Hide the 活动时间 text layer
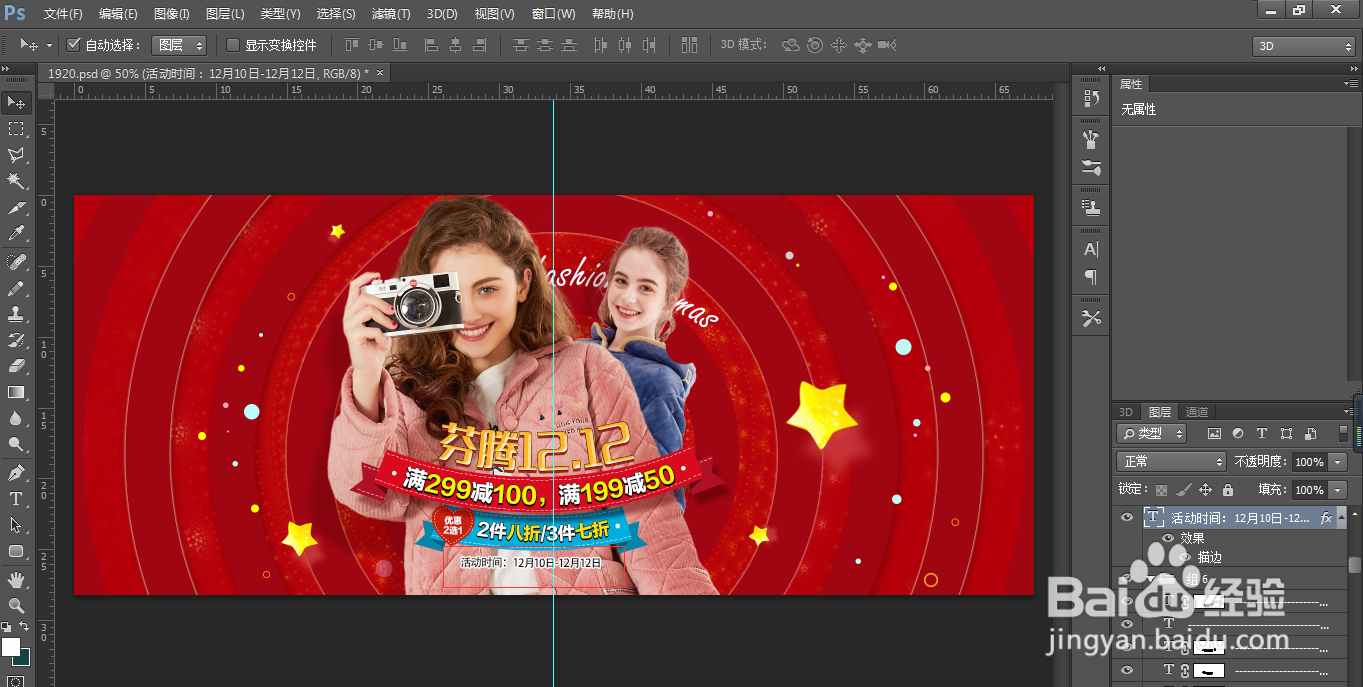 pos(1127,517)
